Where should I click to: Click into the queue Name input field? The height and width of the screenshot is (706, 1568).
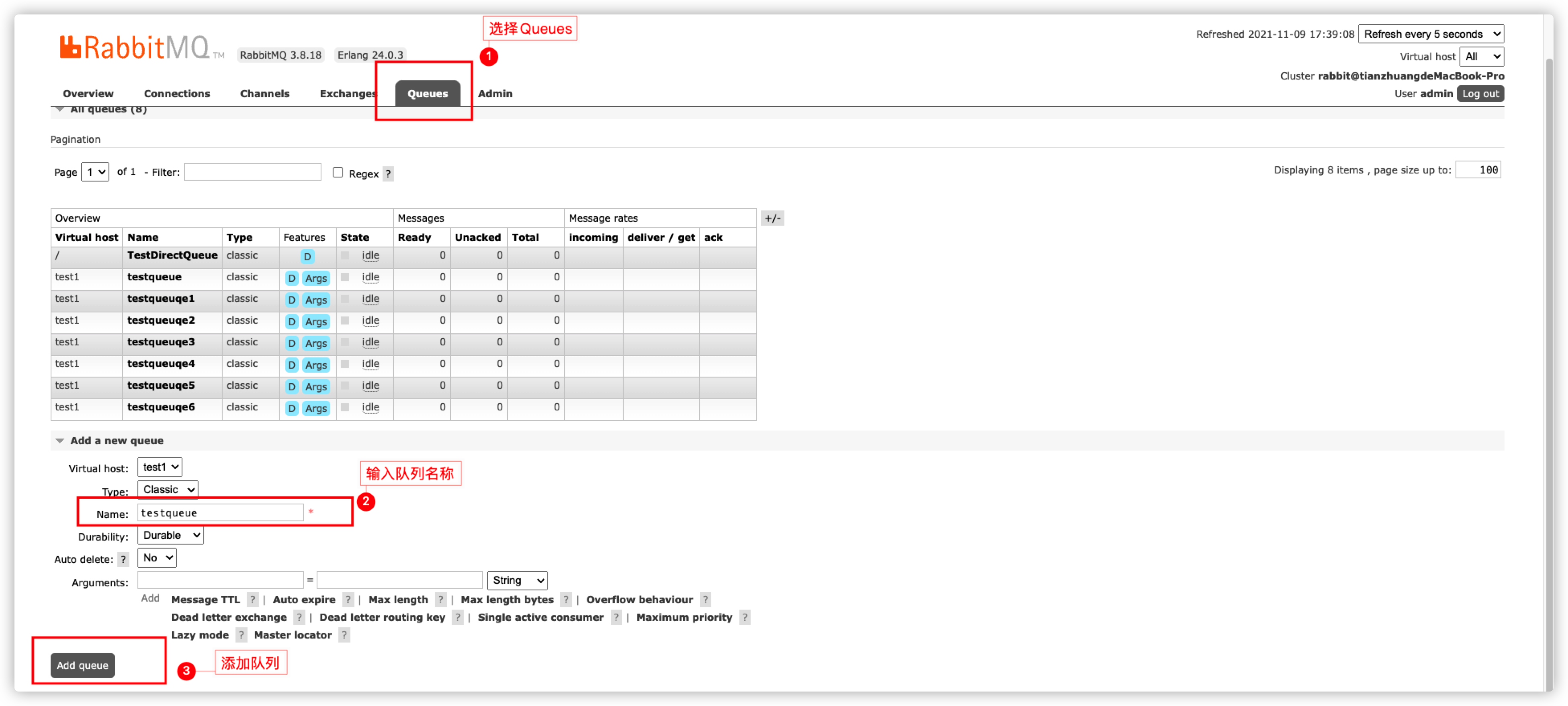tap(220, 512)
